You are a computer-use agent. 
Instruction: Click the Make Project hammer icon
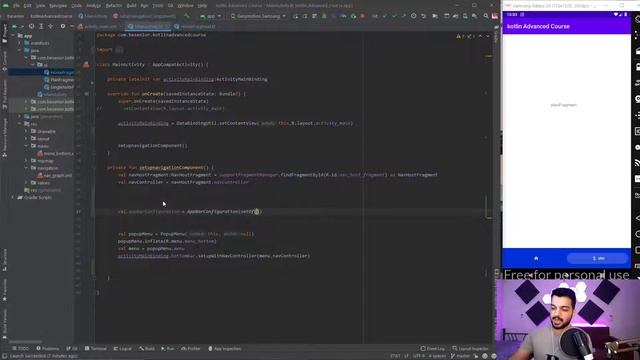[x=187, y=16]
